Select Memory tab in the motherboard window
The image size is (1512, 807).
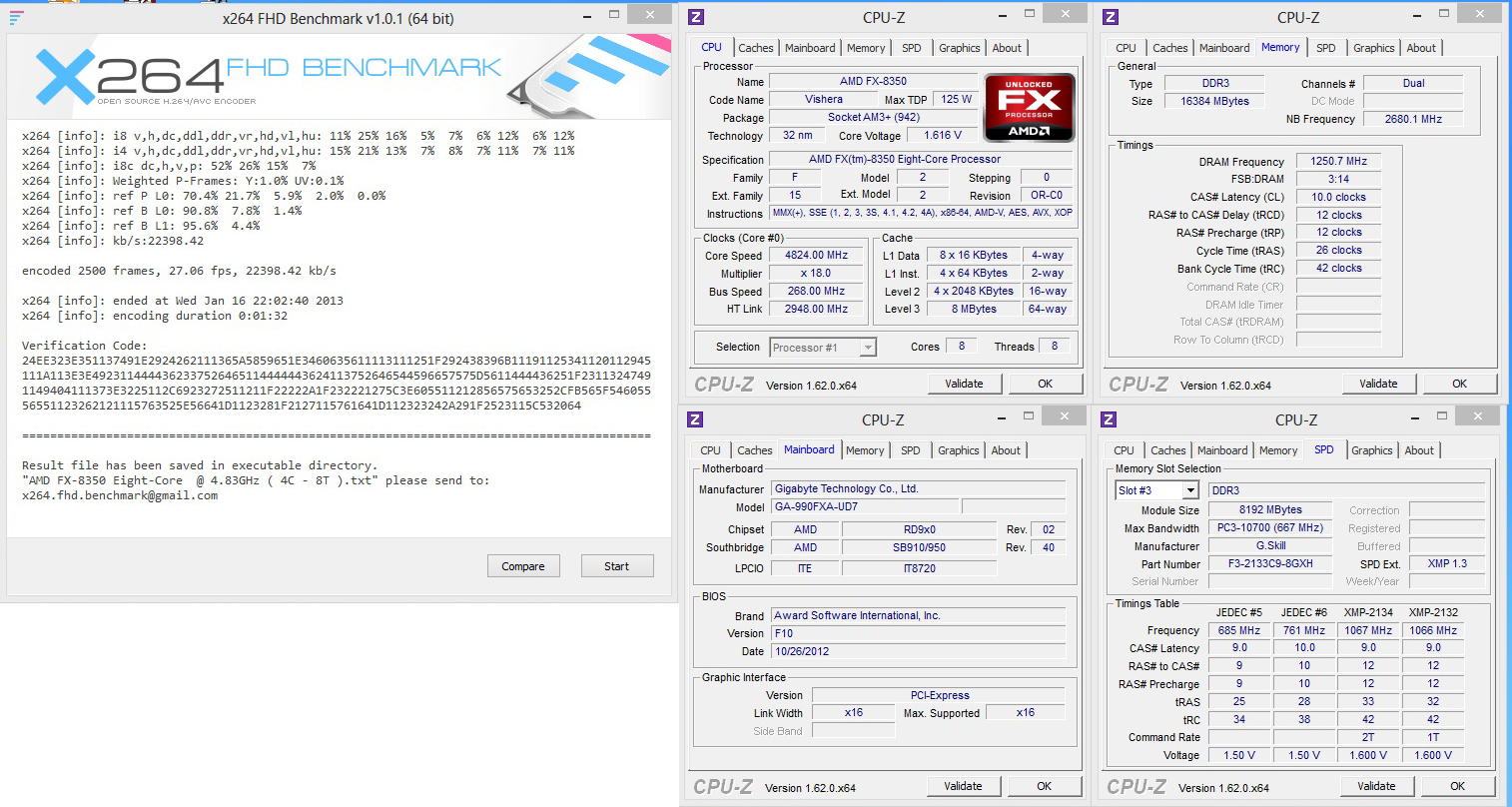(x=865, y=450)
